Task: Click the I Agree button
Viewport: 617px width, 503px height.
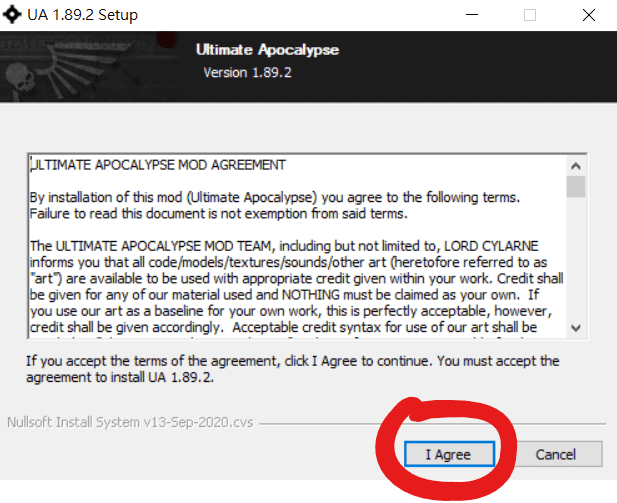Action: tap(449, 454)
